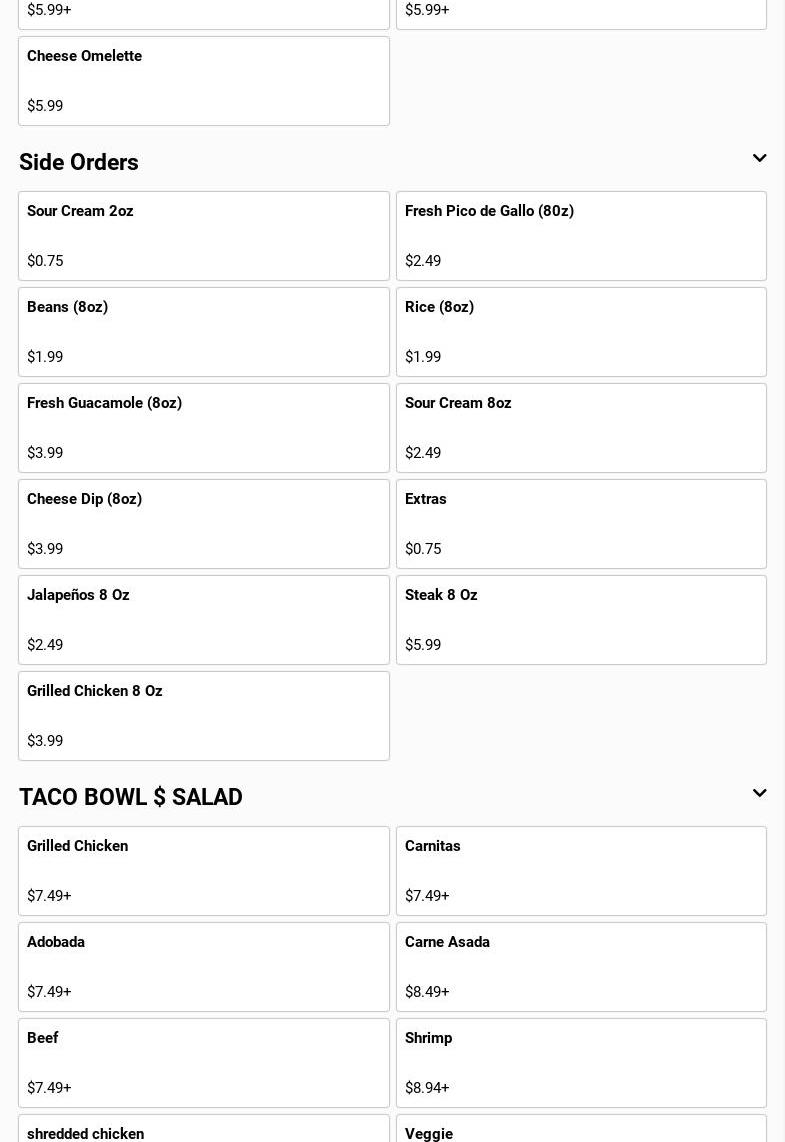This screenshot has width=785, height=1142.
Task: Collapse the Side Orders section chevron
Action: (x=759, y=159)
